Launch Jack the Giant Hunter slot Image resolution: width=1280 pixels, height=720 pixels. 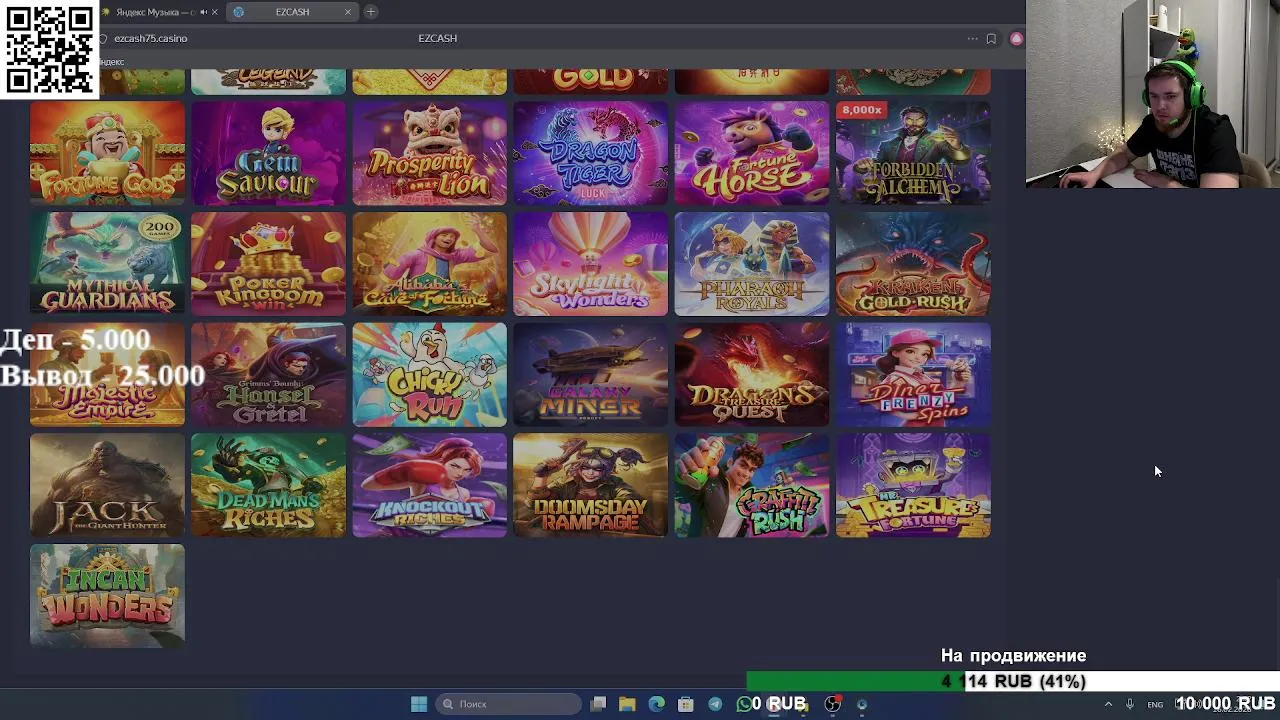[107, 486]
